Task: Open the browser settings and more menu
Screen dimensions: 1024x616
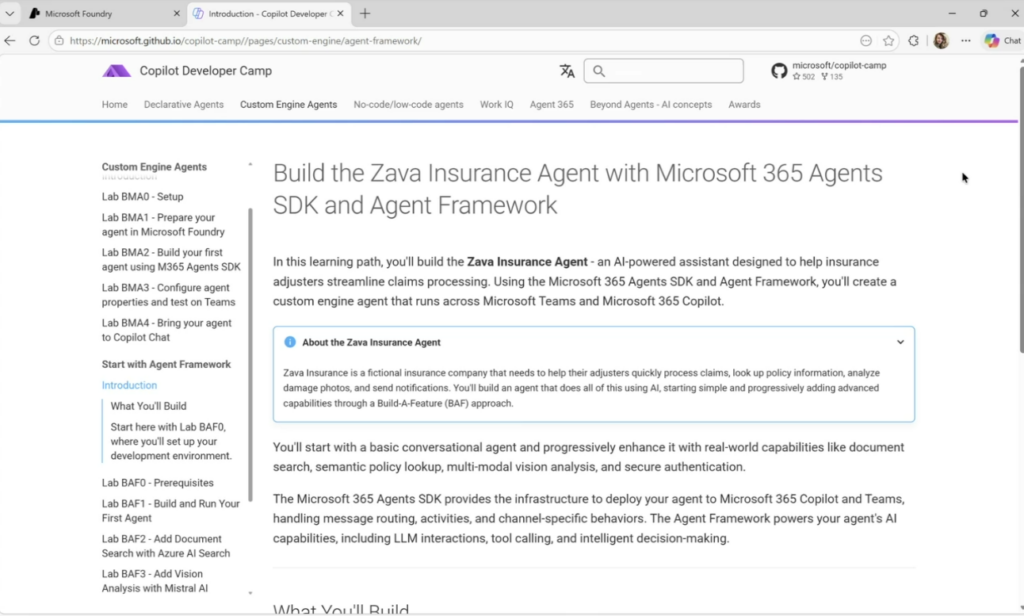Action: tap(966, 41)
